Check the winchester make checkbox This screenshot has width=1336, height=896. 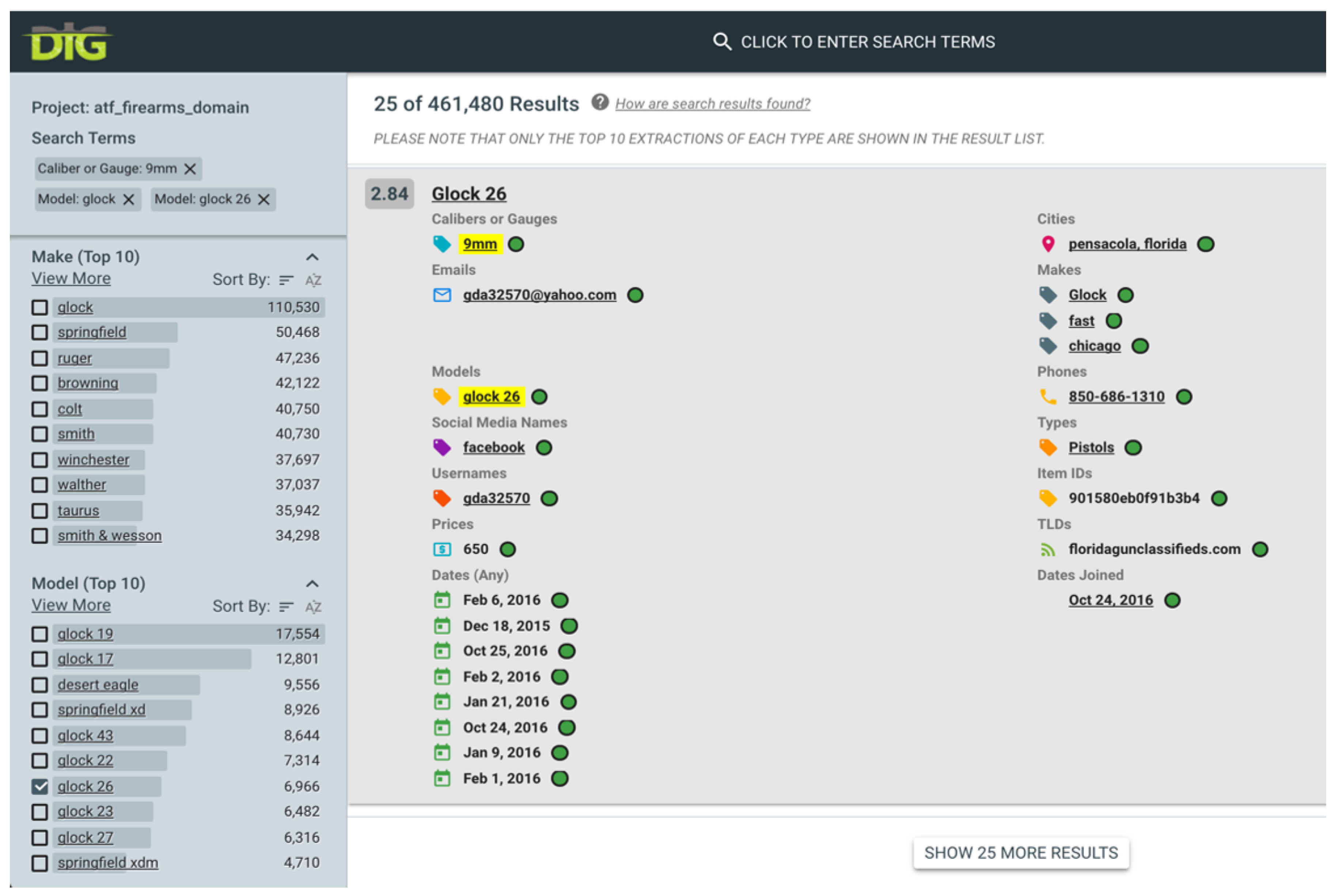click(39, 460)
